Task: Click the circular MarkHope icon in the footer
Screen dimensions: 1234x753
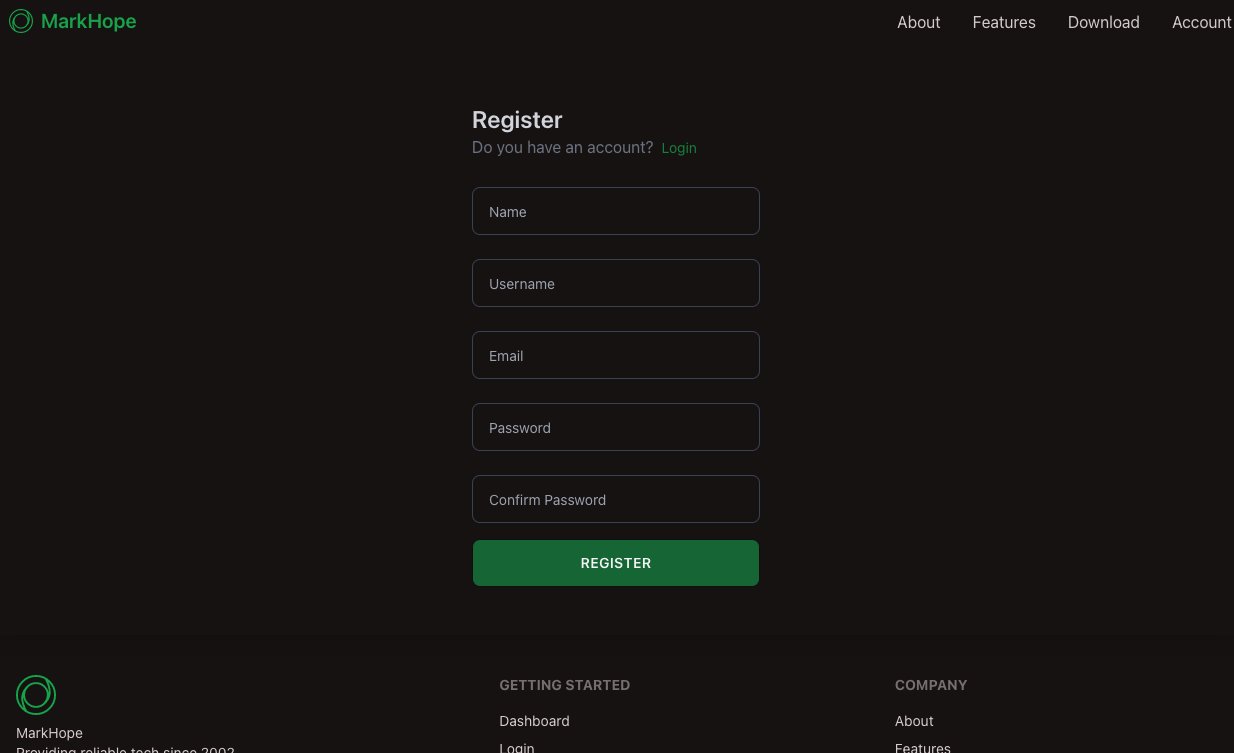Action: coord(36,694)
